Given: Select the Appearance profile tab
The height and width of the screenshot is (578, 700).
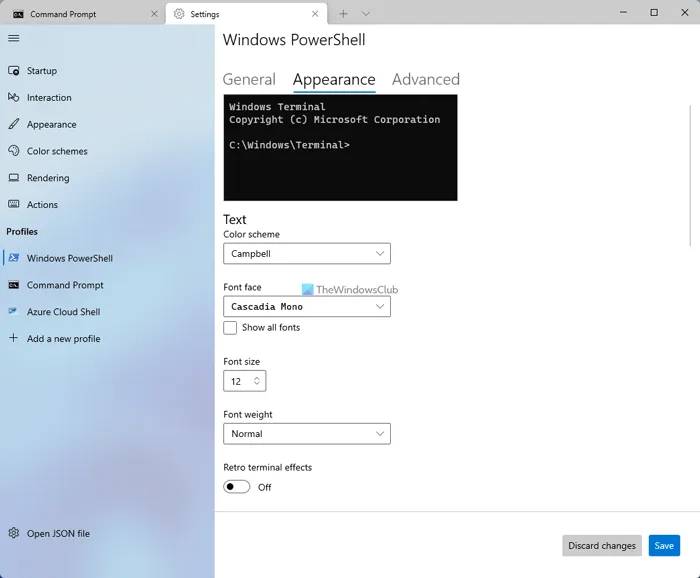Looking at the screenshot, I should [x=334, y=79].
